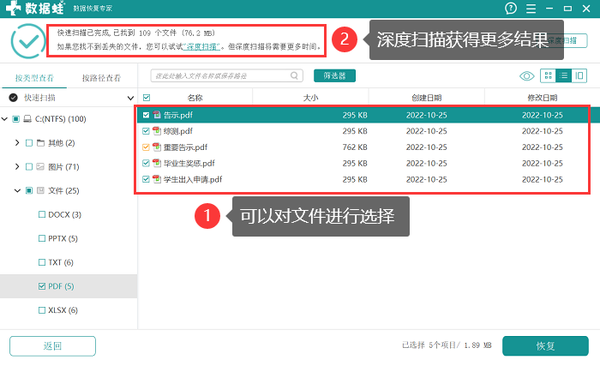Screen dimensions: 600x366
Task: Click the 告示.pdf file icon
Action: click(157, 115)
